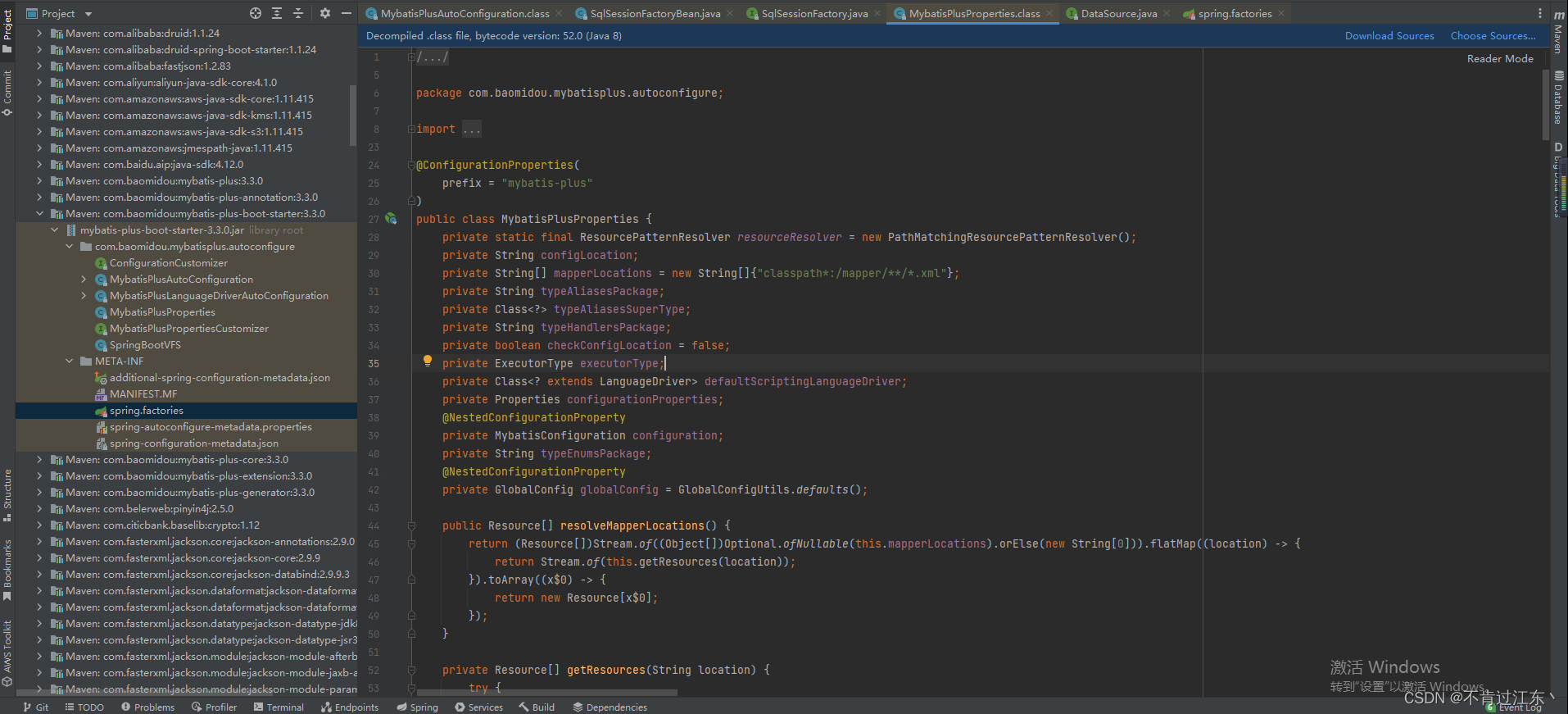Click the Select Opened File target icon
Viewport: 1568px width, 714px height.
click(x=256, y=13)
